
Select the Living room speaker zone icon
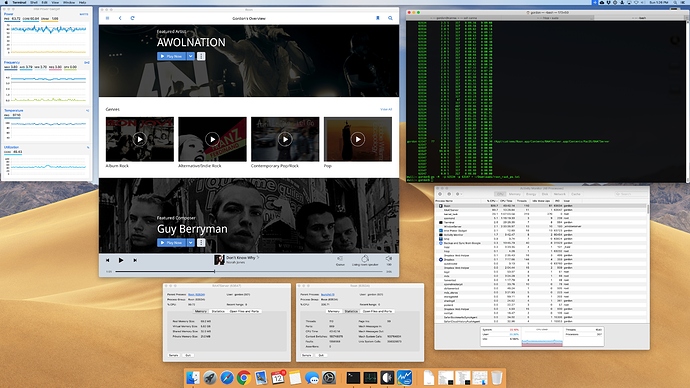click(x=365, y=260)
